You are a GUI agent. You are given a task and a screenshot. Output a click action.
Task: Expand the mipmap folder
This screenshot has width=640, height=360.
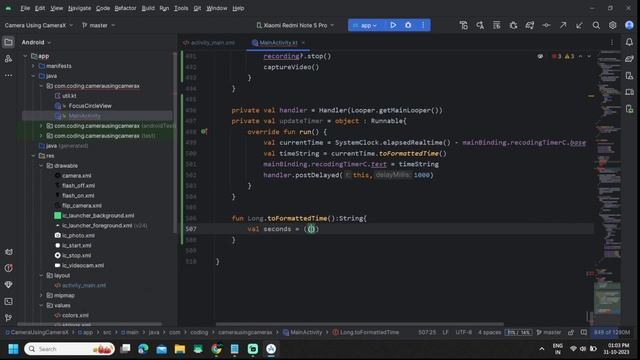(41, 296)
